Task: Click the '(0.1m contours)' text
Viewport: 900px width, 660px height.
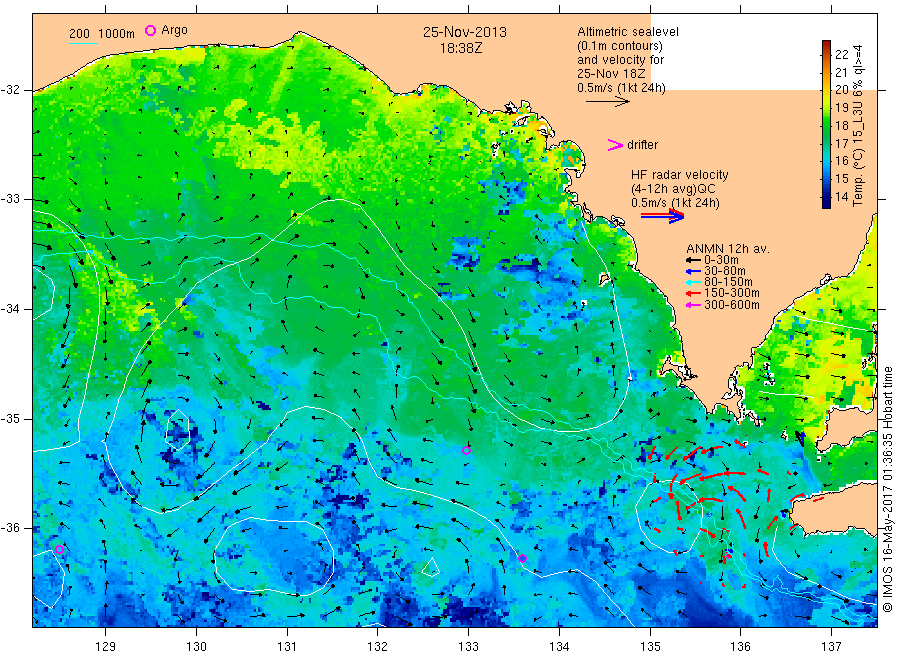Action: point(620,46)
